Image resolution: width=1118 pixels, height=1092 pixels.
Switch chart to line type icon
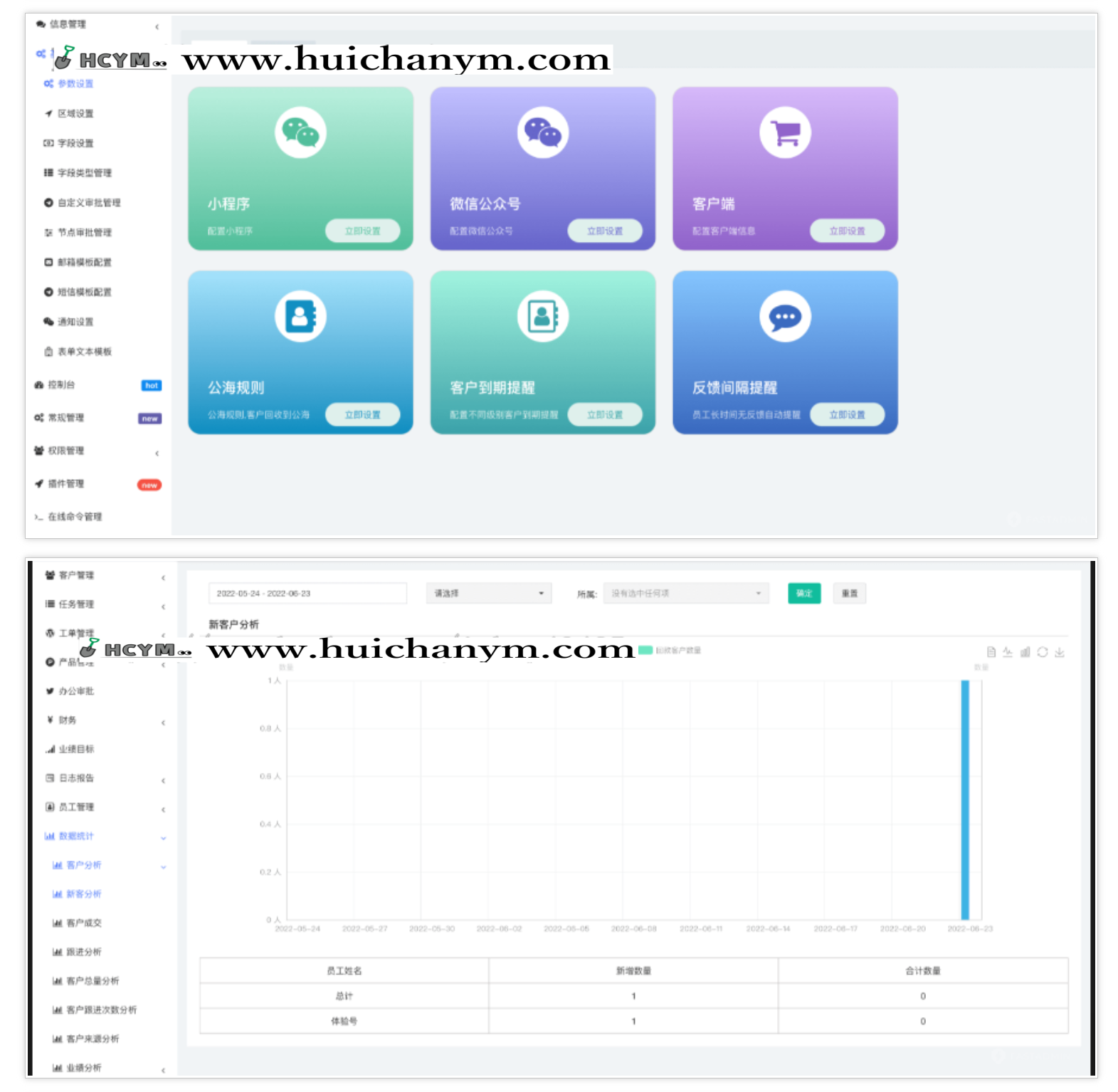pos(1008,652)
